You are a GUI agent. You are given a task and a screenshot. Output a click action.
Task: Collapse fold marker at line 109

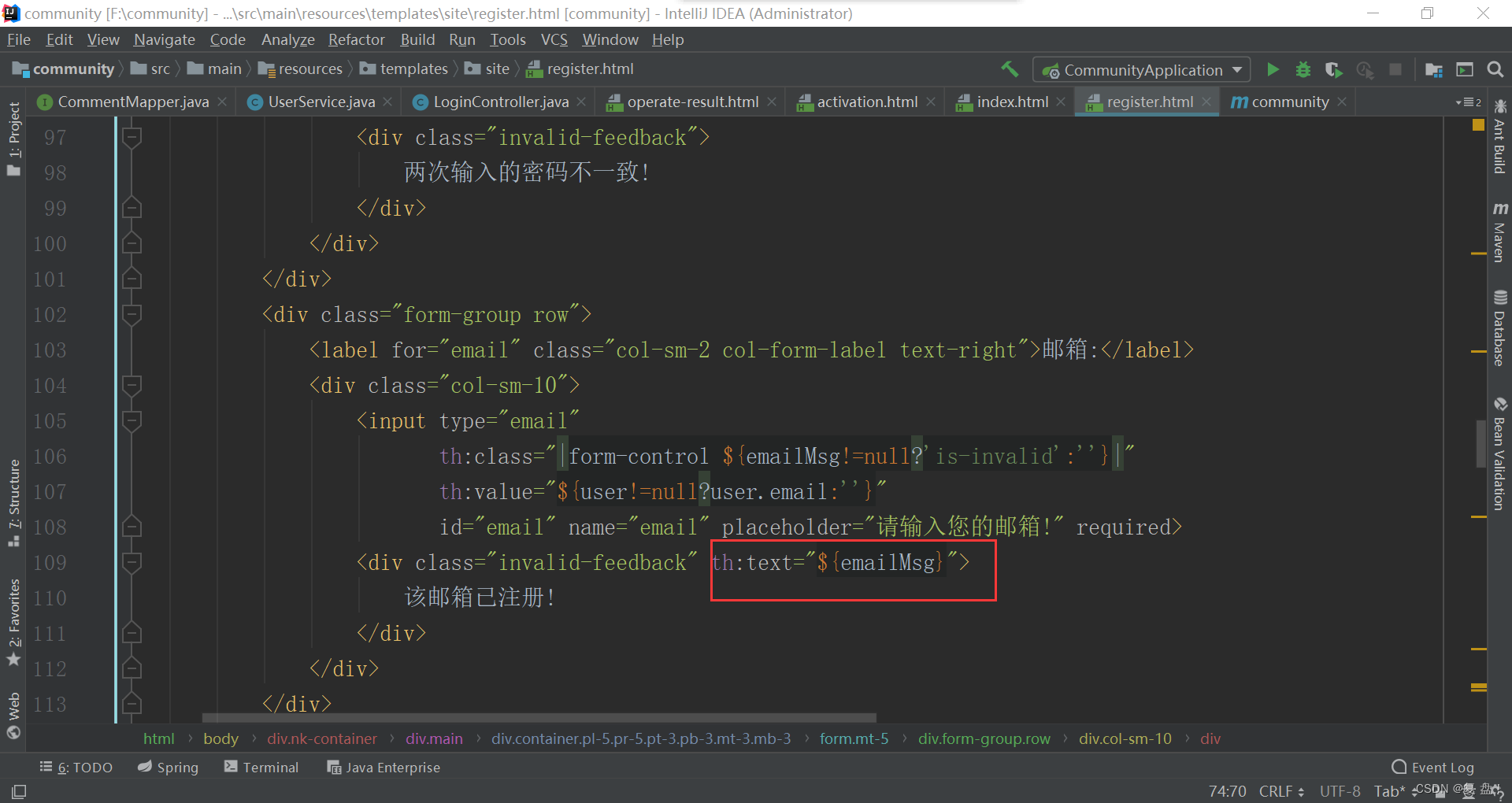[132, 563]
